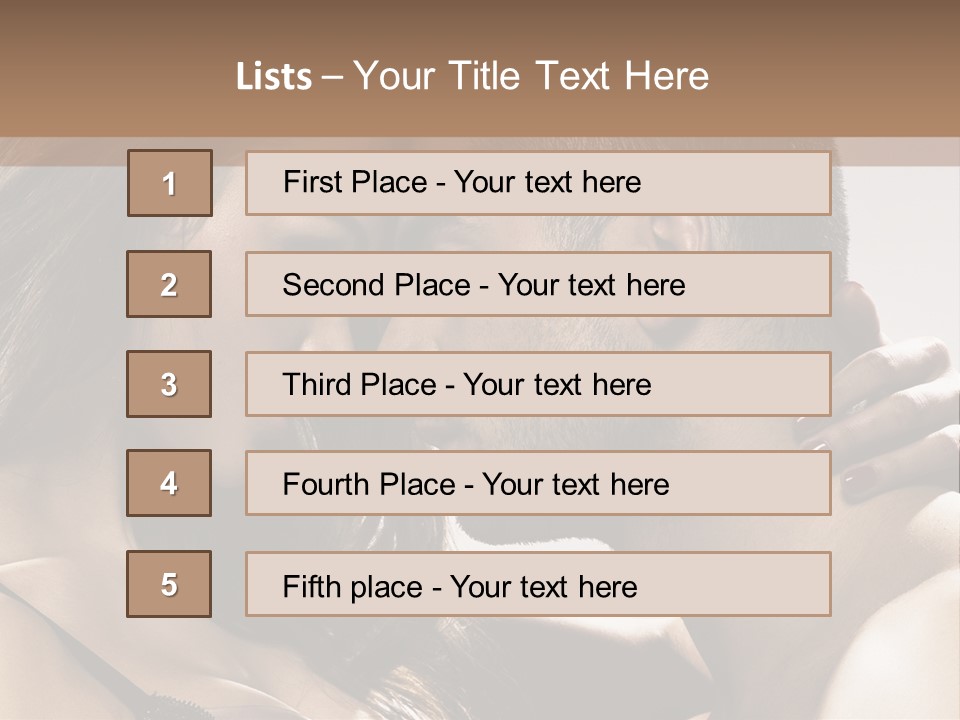Select the number 2 box
This screenshot has height=720, width=960.
[x=169, y=284]
